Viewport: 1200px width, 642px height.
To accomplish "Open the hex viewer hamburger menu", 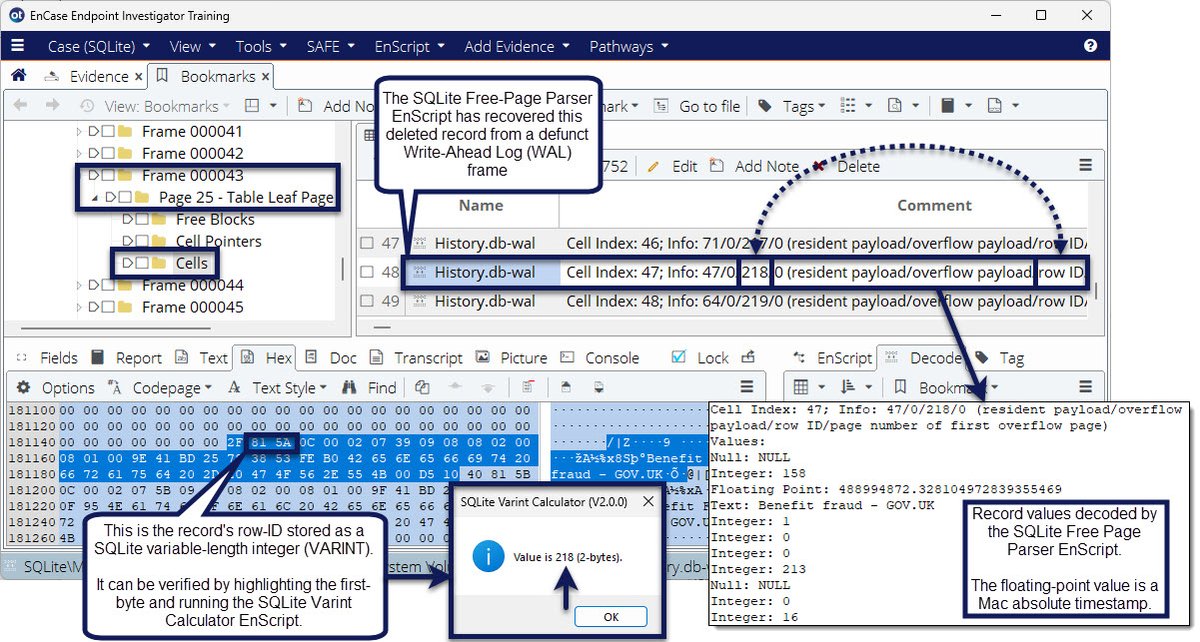I will pyautogui.click(x=746, y=387).
